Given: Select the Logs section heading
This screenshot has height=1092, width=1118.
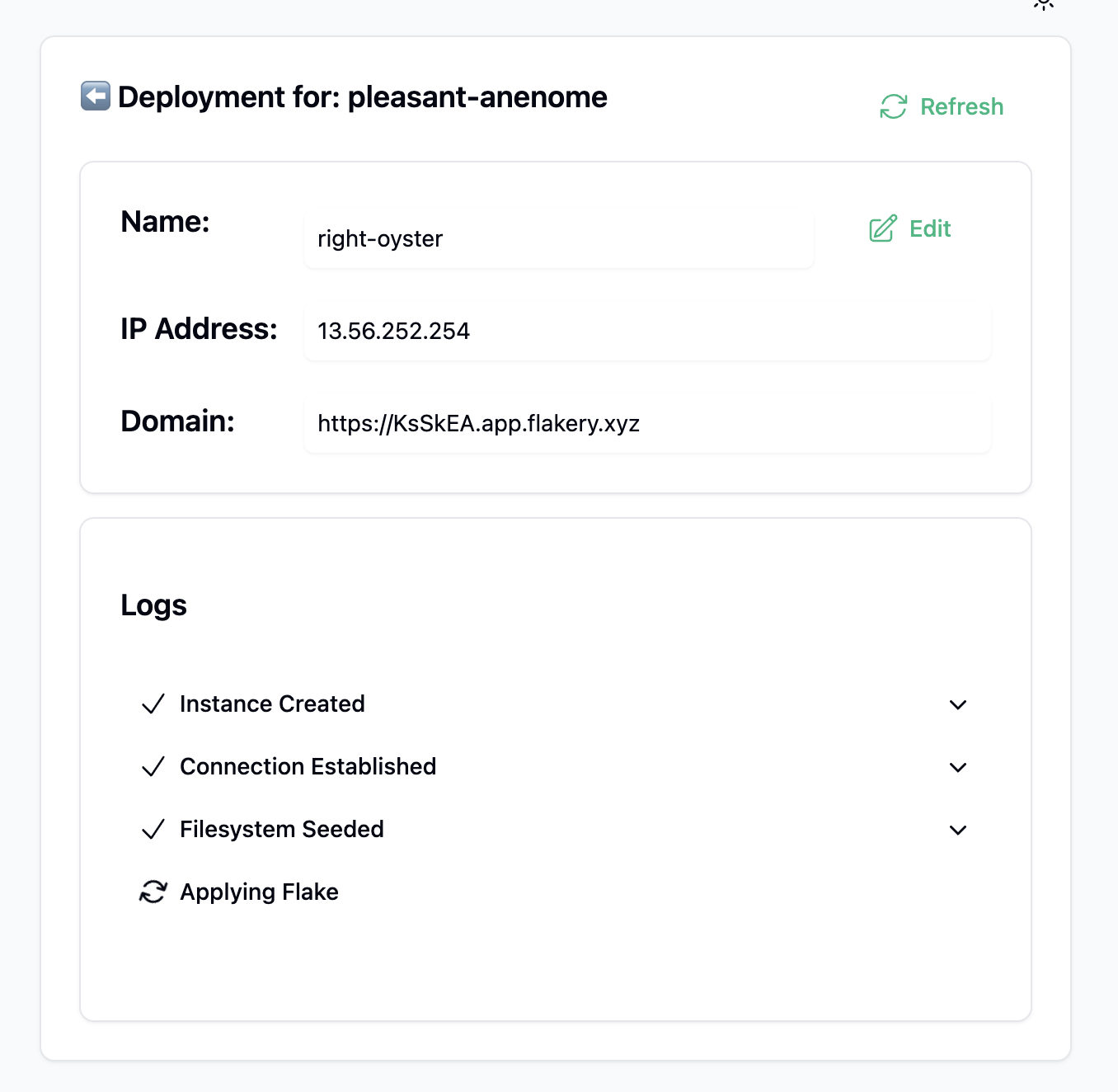Looking at the screenshot, I should pyautogui.click(x=153, y=605).
